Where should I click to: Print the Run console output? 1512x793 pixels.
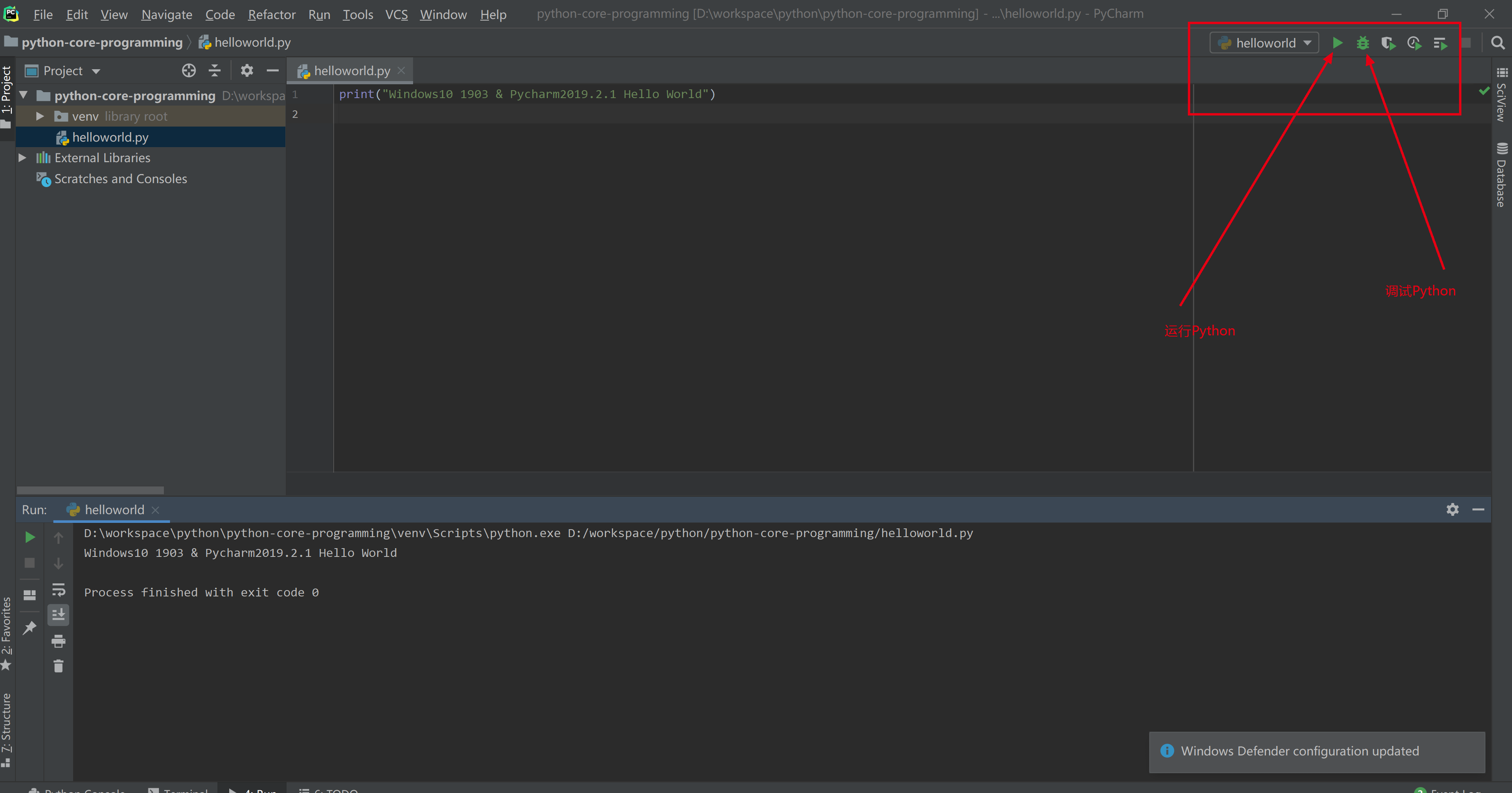(x=58, y=641)
